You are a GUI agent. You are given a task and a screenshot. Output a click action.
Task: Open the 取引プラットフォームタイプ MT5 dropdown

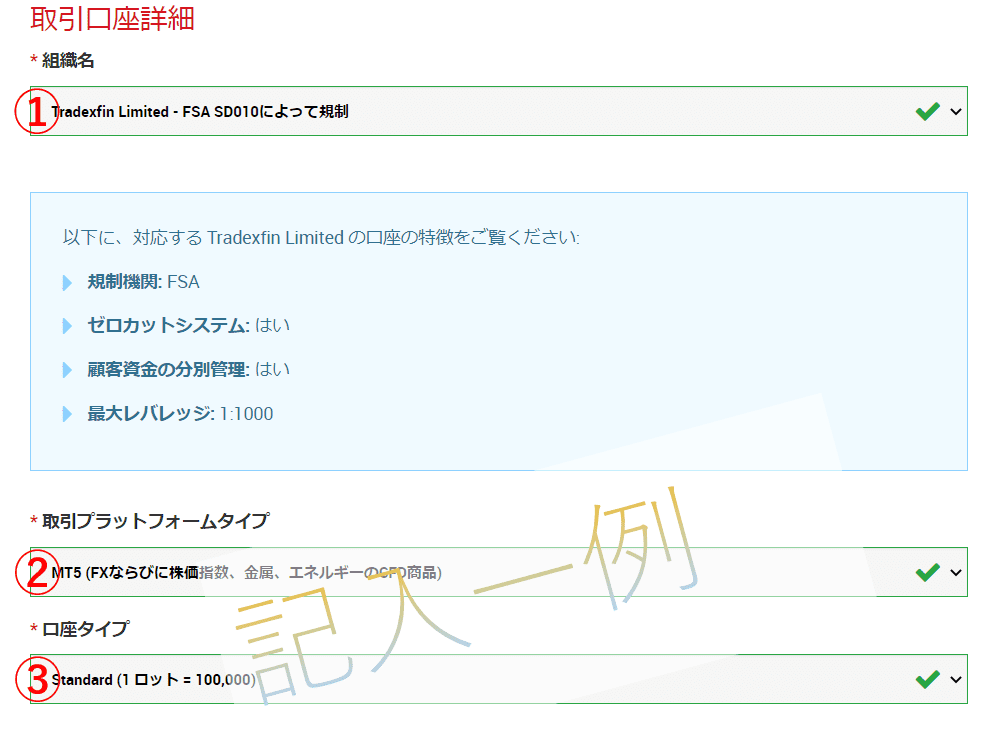click(499, 572)
